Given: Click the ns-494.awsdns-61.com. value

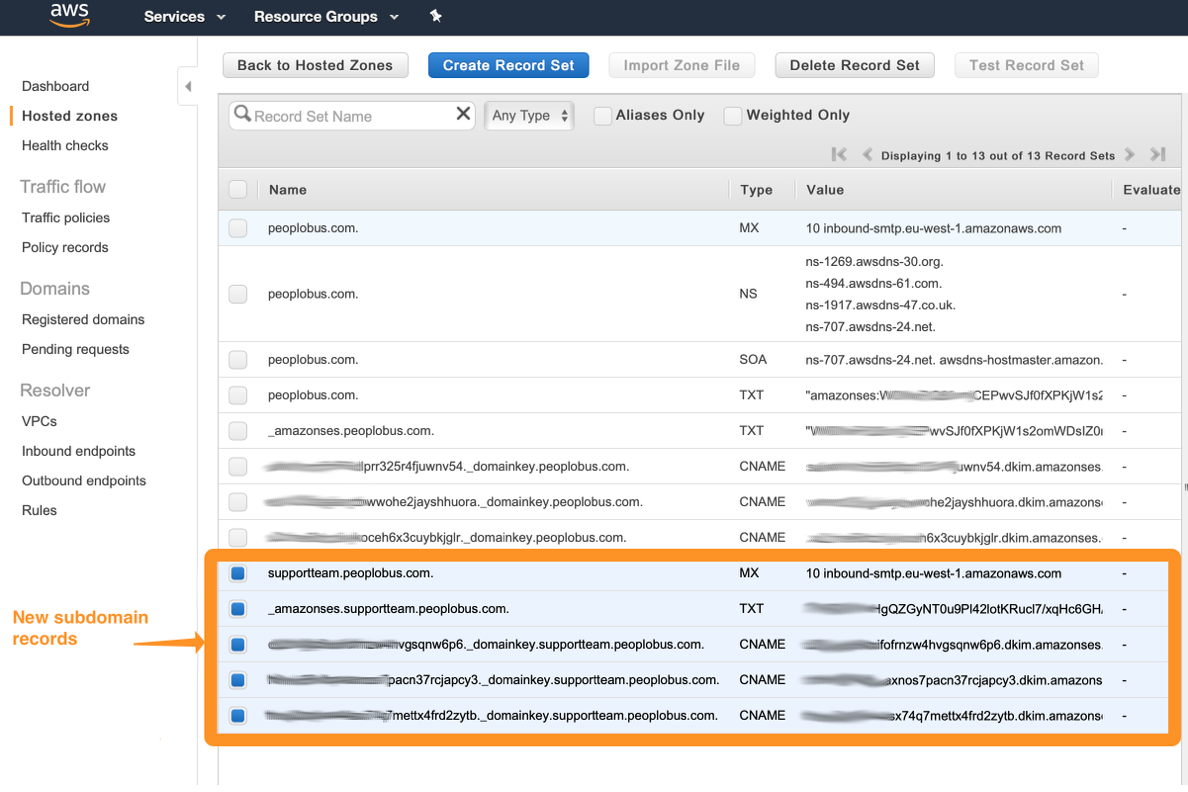Looking at the screenshot, I should (874, 283).
